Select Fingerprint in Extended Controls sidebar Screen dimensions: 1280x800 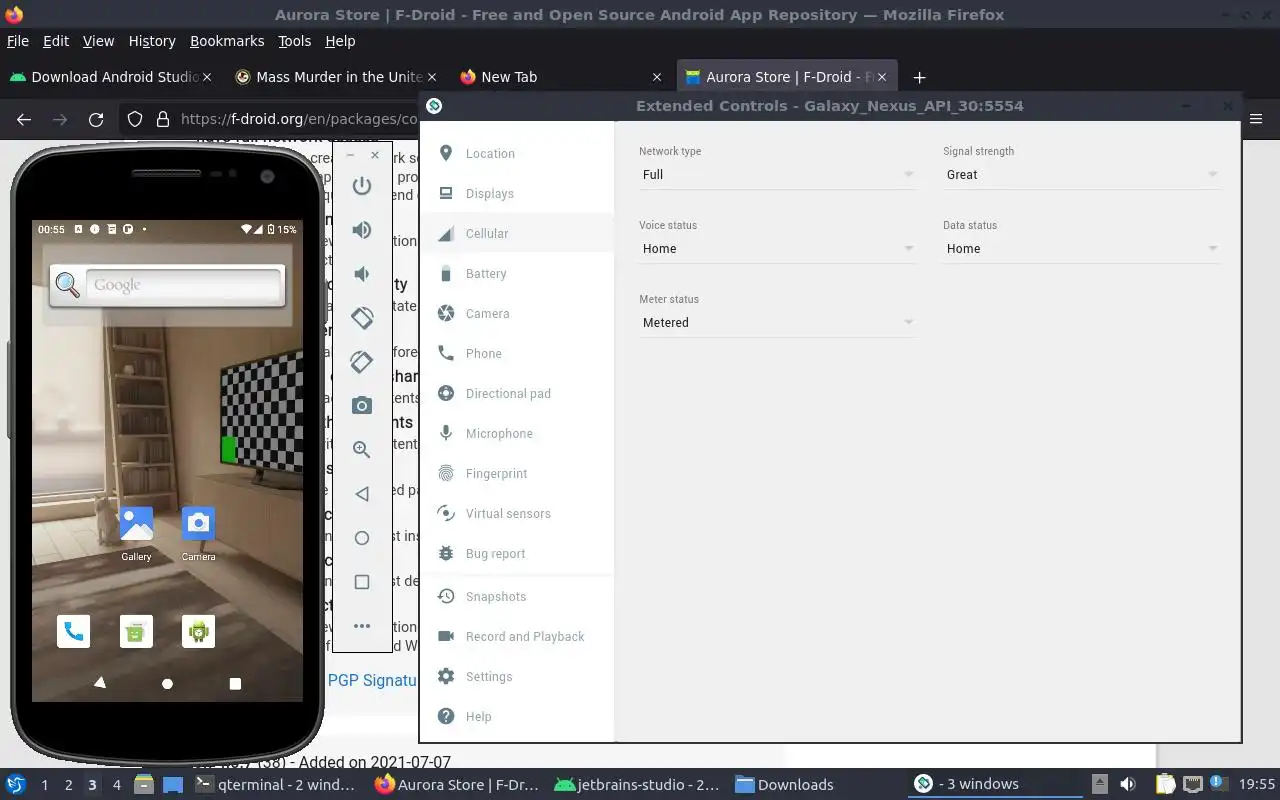coord(517,473)
